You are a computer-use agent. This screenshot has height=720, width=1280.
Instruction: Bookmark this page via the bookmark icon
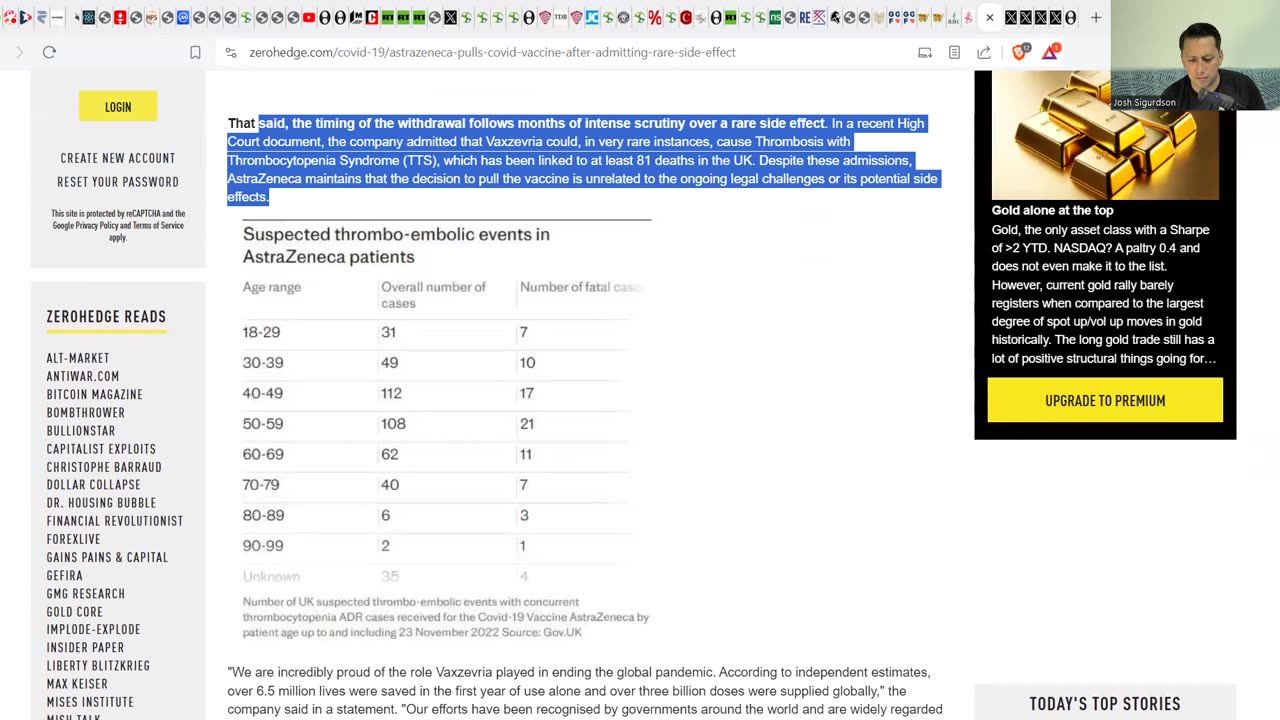(x=195, y=52)
